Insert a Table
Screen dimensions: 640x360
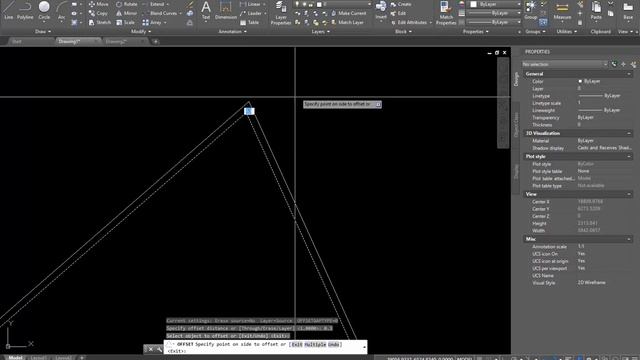(249, 22)
